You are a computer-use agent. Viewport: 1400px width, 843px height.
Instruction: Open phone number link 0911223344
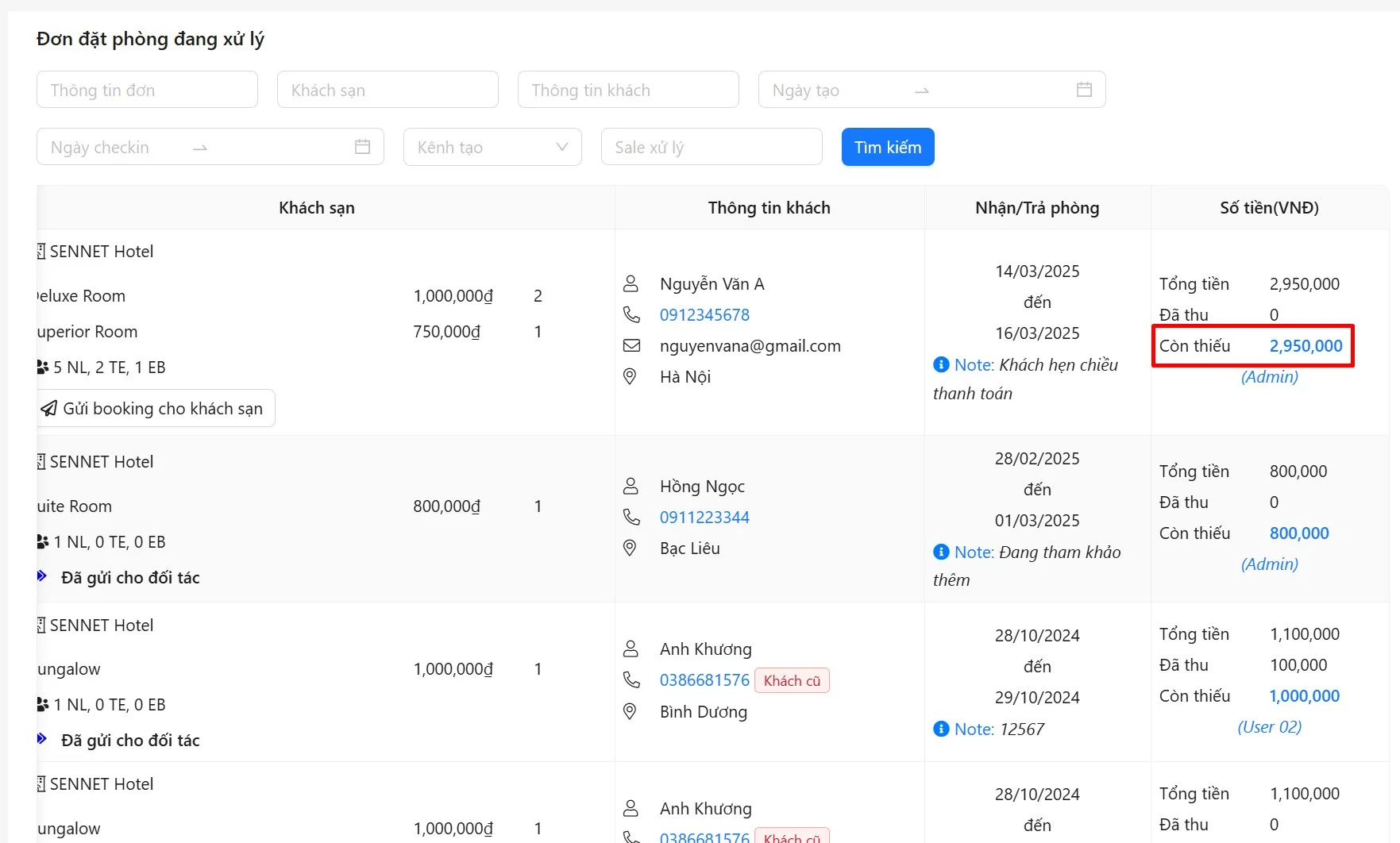pos(704,517)
